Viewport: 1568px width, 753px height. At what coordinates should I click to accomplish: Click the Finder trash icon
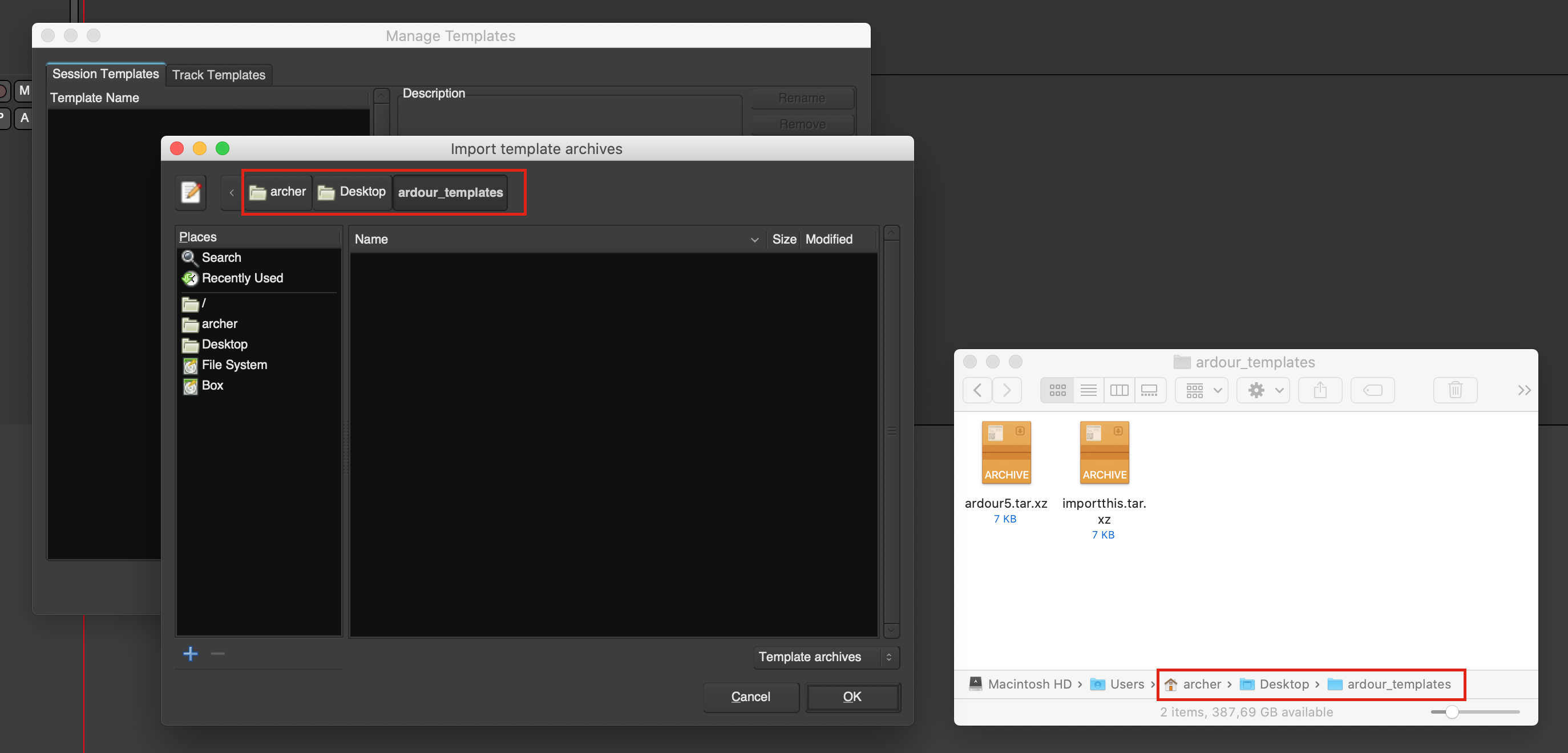pyautogui.click(x=1455, y=390)
